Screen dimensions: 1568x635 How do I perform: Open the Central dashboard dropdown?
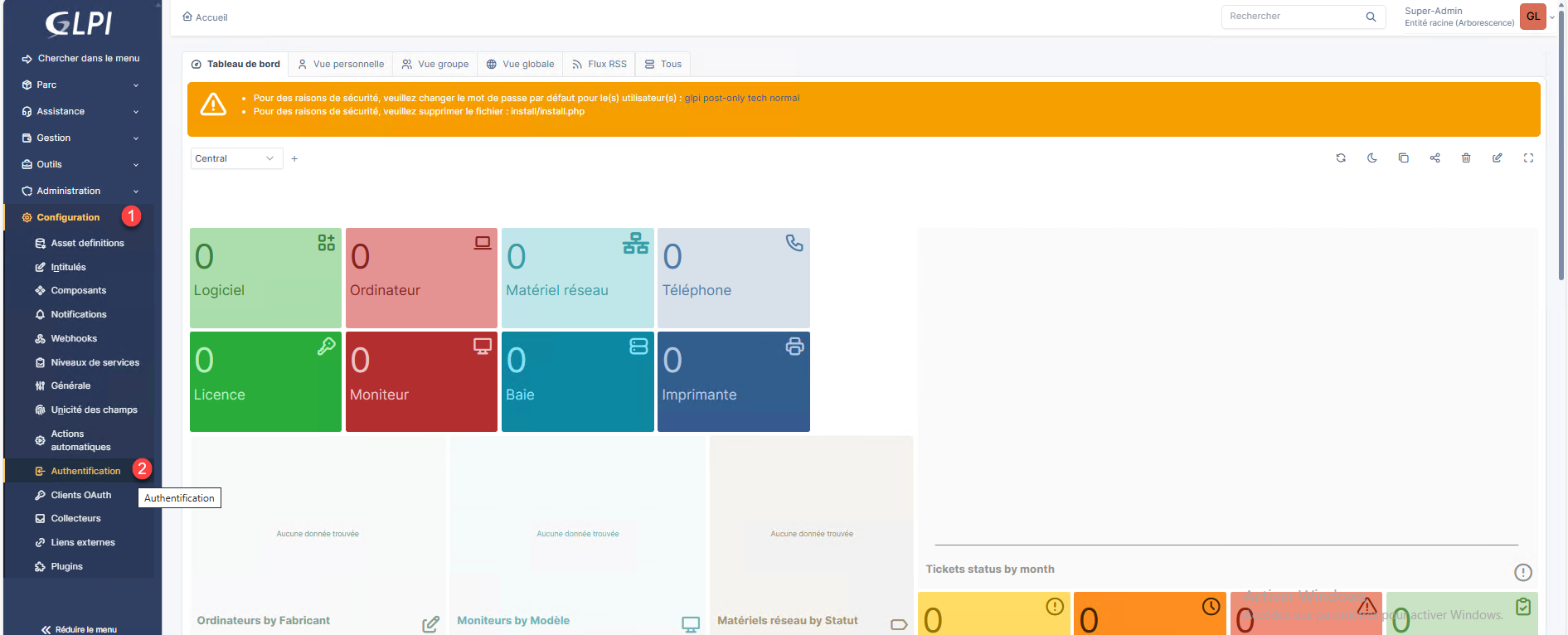point(235,158)
